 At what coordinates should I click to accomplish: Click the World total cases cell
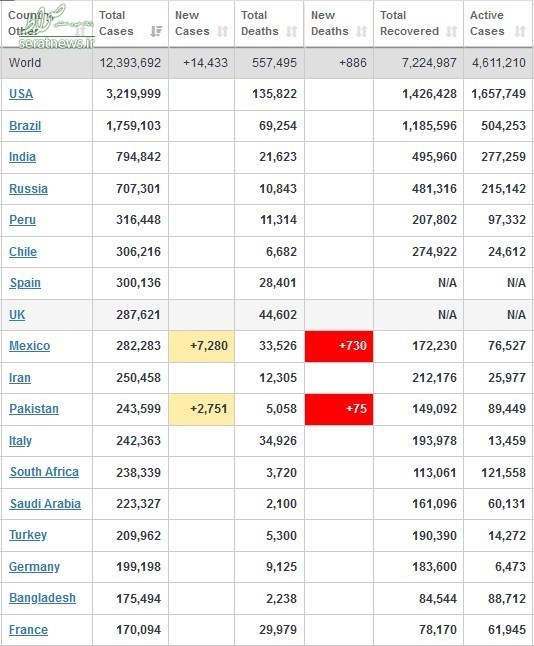click(x=130, y=63)
